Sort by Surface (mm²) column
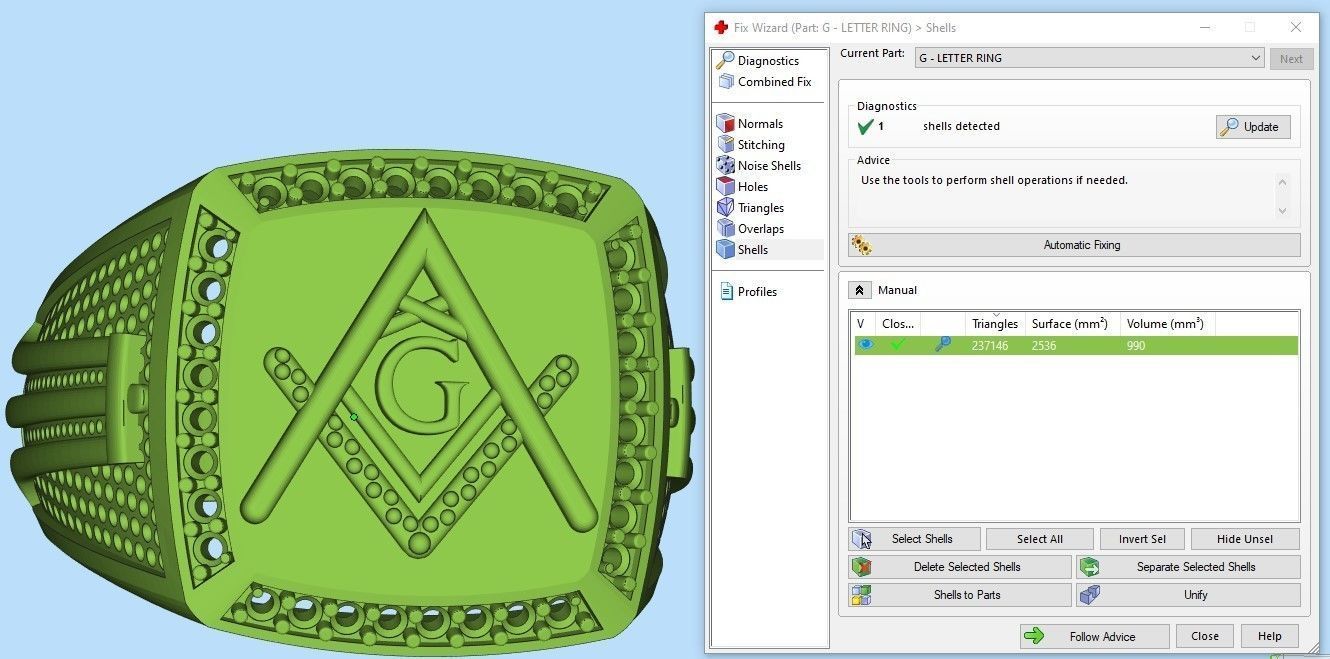 point(1072,323)
